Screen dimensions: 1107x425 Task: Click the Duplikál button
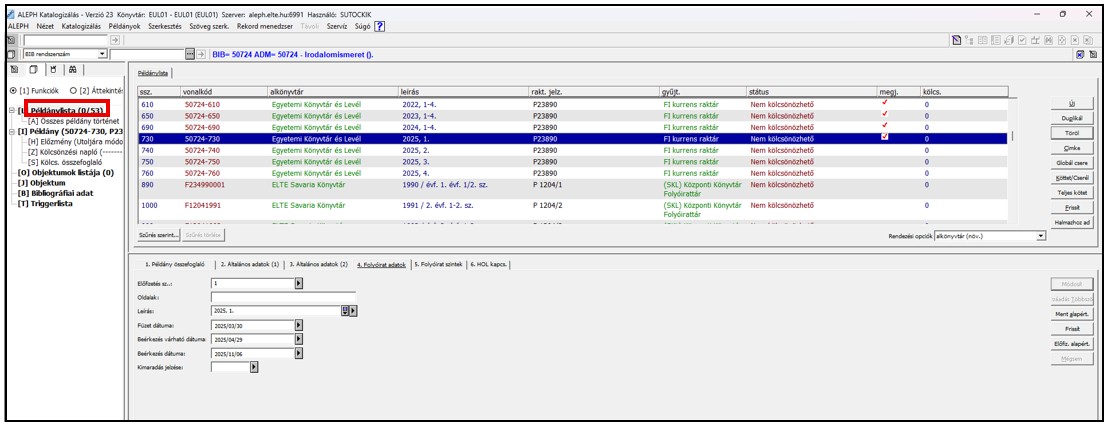[1072, 118]
